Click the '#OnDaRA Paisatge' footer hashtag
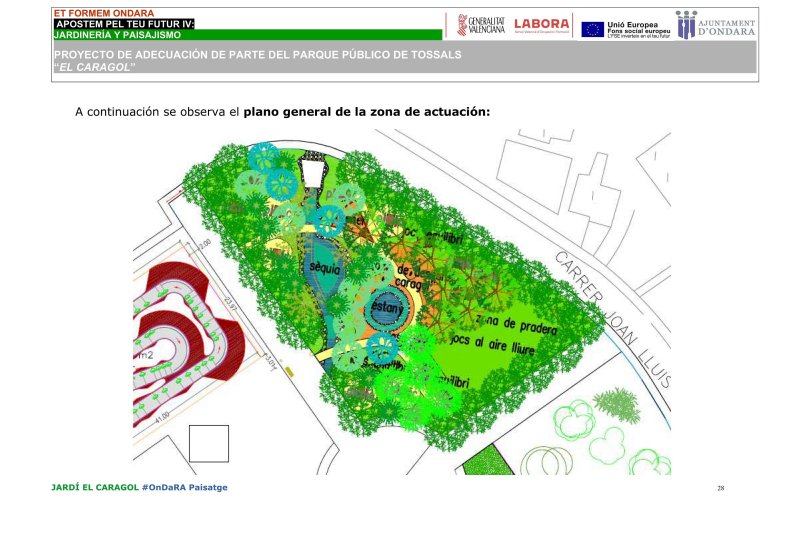Image resolution: width=800 pixels, height=533 pixels. click(x=185, y=487)
